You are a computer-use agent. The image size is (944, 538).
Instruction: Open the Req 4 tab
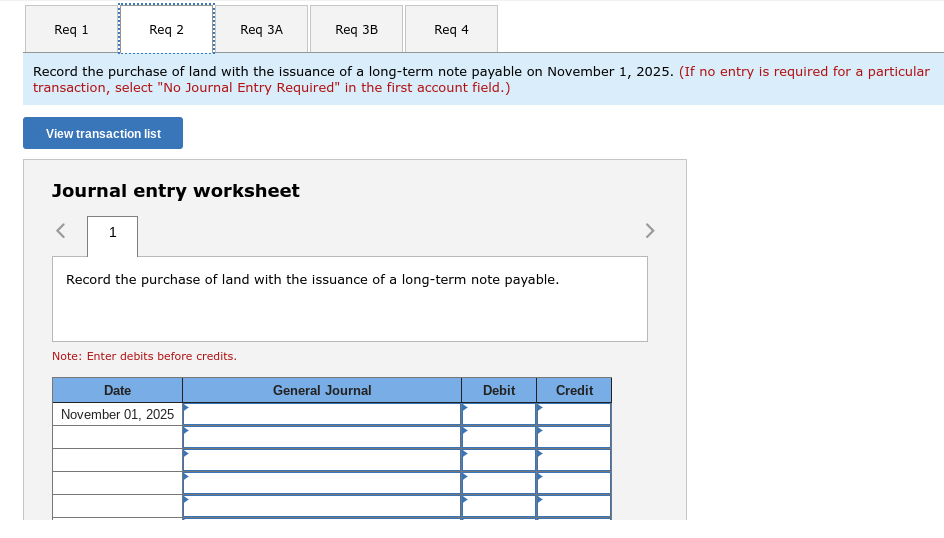[452, 29]
